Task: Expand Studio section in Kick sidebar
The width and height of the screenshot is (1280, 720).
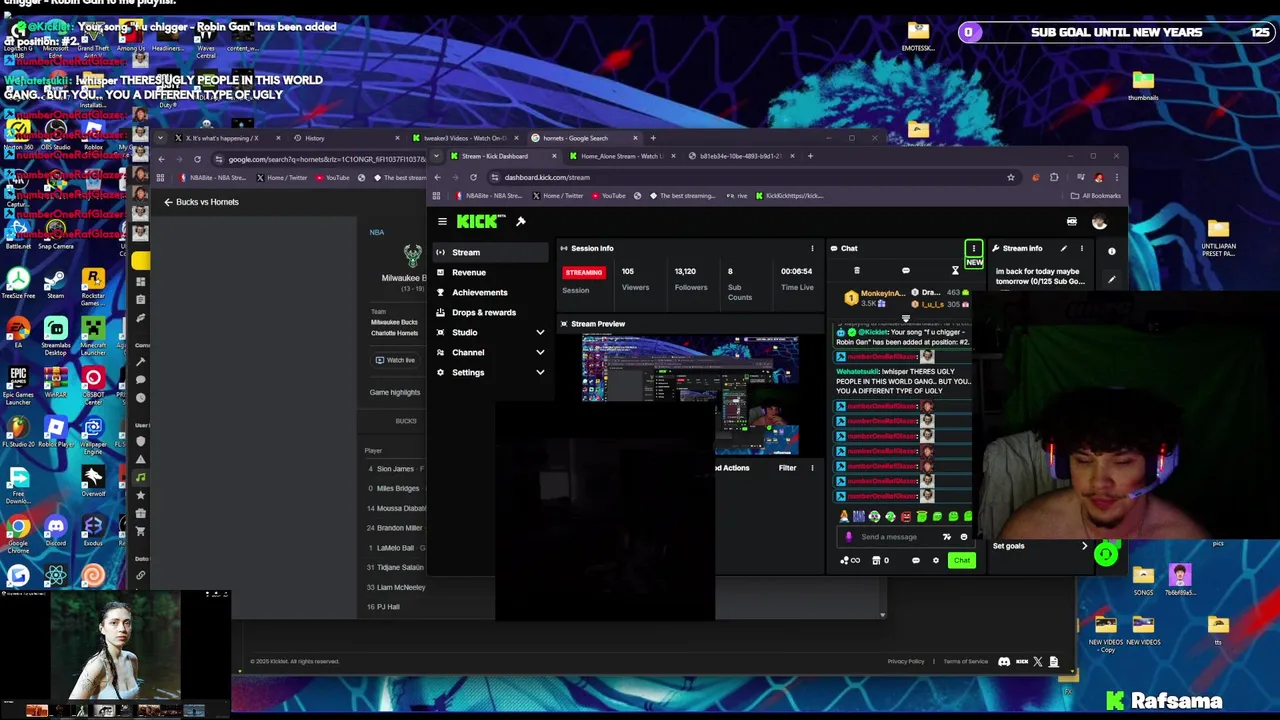Action: point(540,332)
